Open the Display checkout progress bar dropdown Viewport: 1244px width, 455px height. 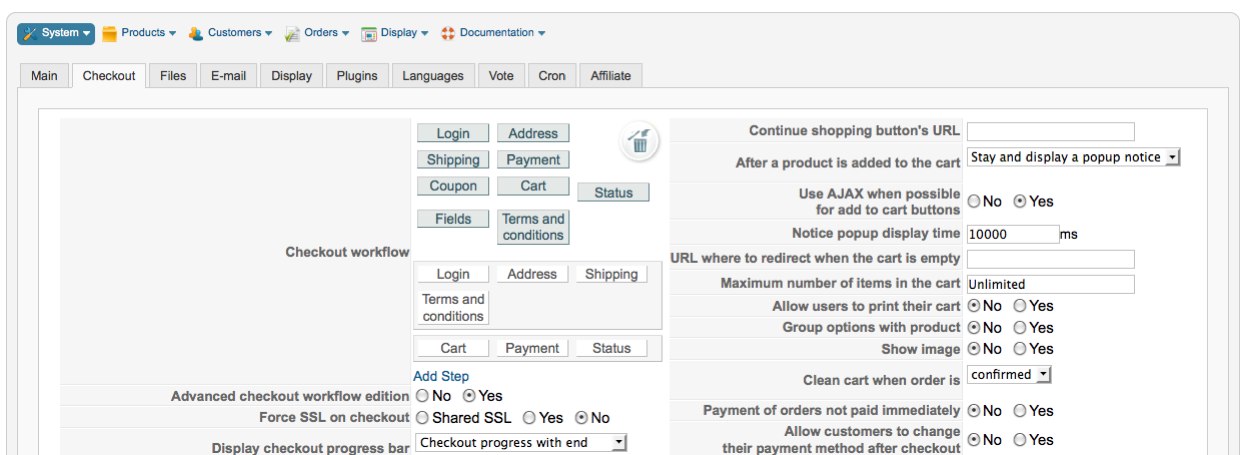click(x=521, y=442)
